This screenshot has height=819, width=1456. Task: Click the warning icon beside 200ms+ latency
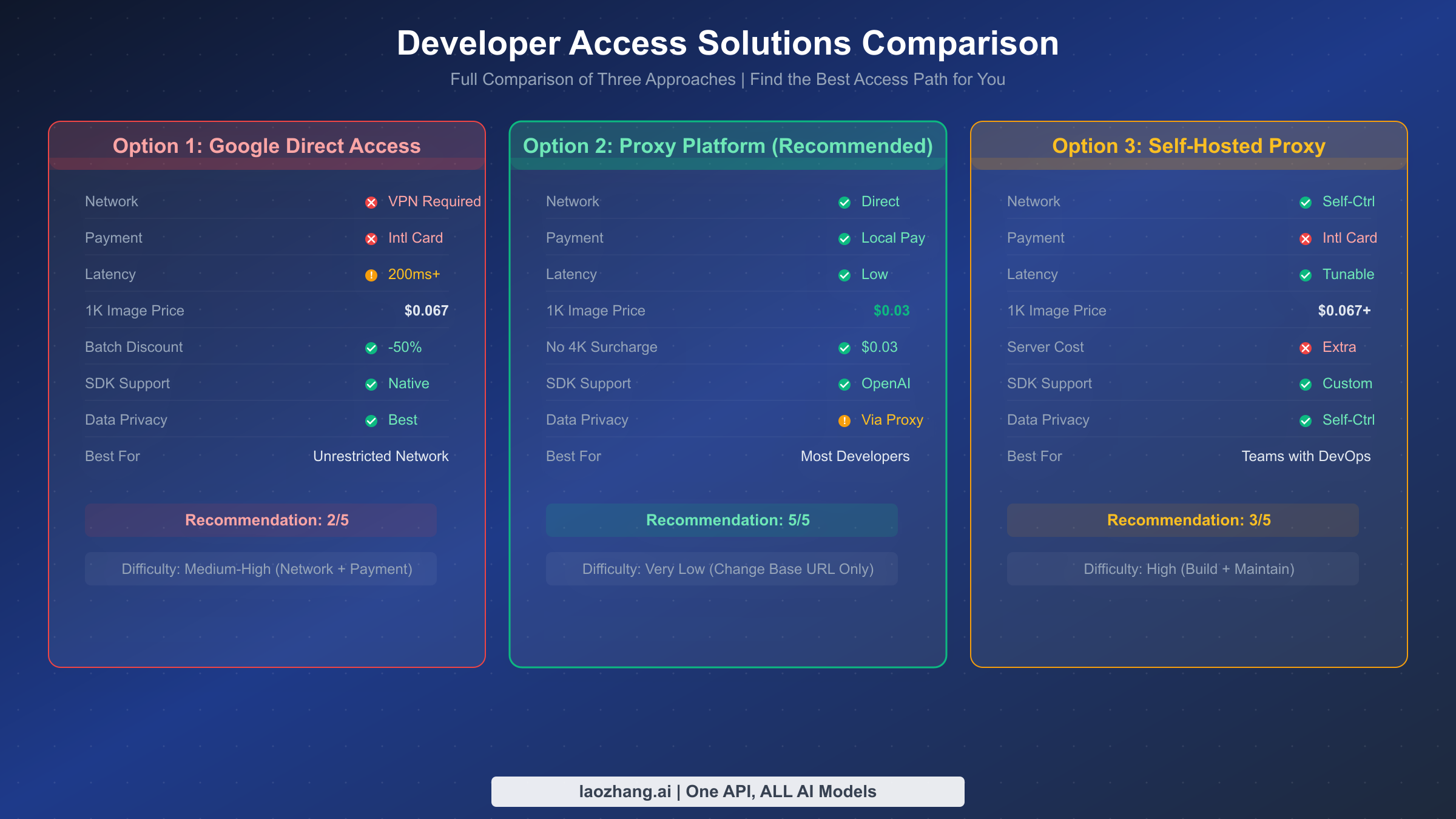(370, 275)
